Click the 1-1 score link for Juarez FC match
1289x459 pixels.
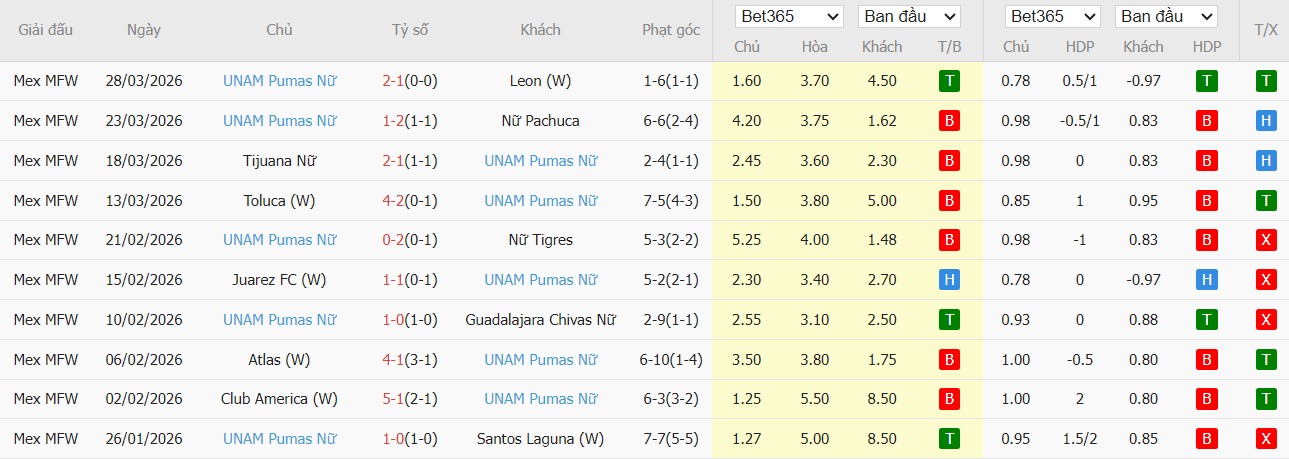tap(393, 280)
